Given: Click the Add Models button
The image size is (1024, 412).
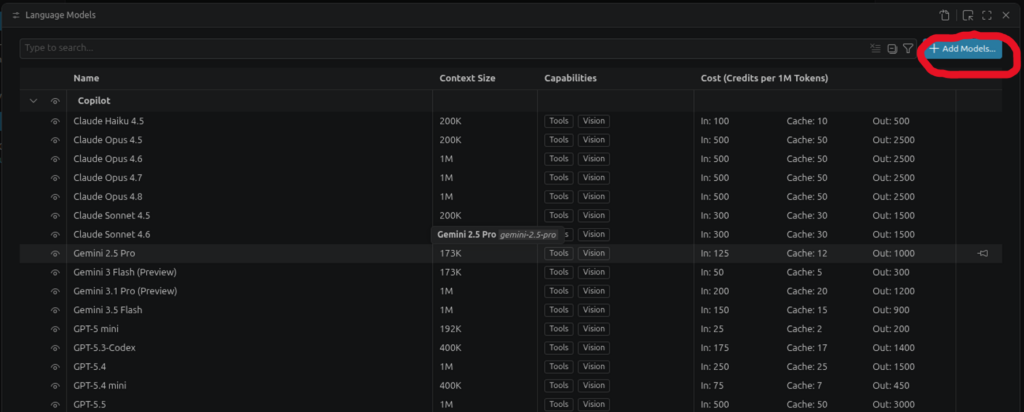Looking at the screenshot, I should tap(963, 49).
